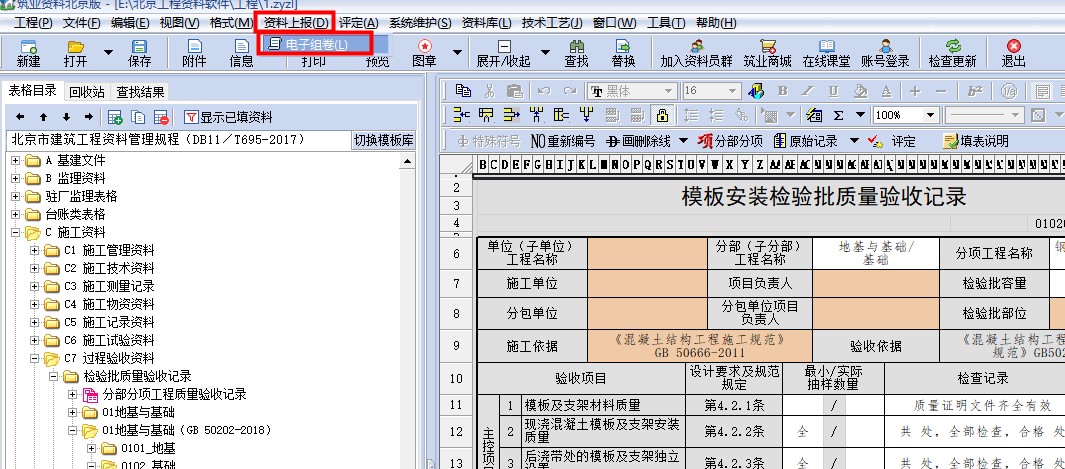Expand the A 基建文件 tree node

point(17,160)
